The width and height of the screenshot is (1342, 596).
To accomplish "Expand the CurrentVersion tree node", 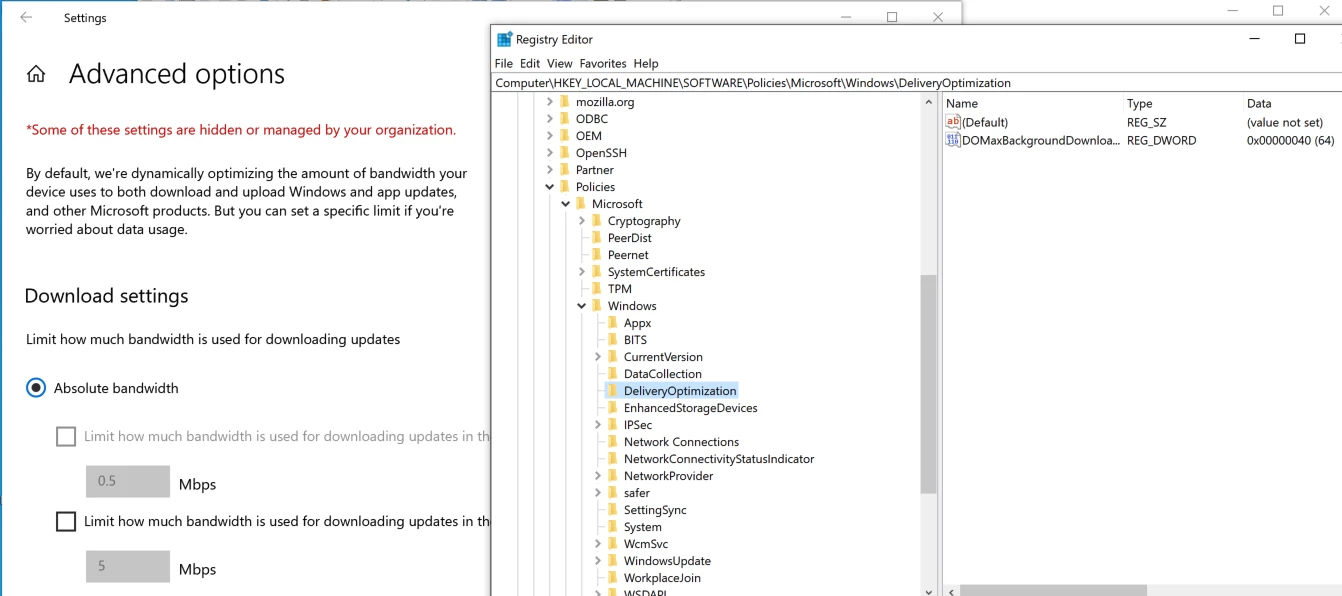I will 598,357.
